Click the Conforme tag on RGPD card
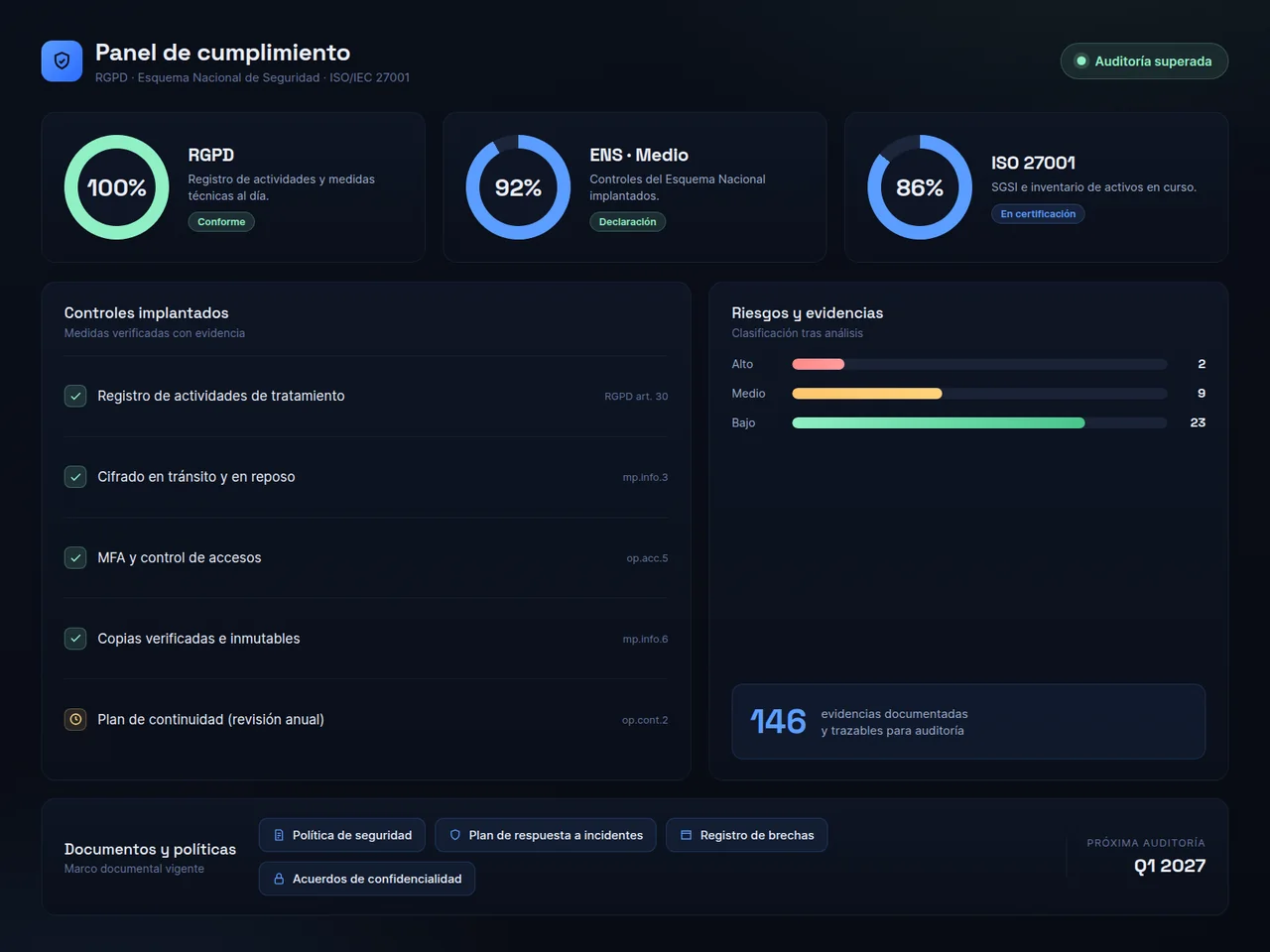1270x952 pixels. (221, 222)
